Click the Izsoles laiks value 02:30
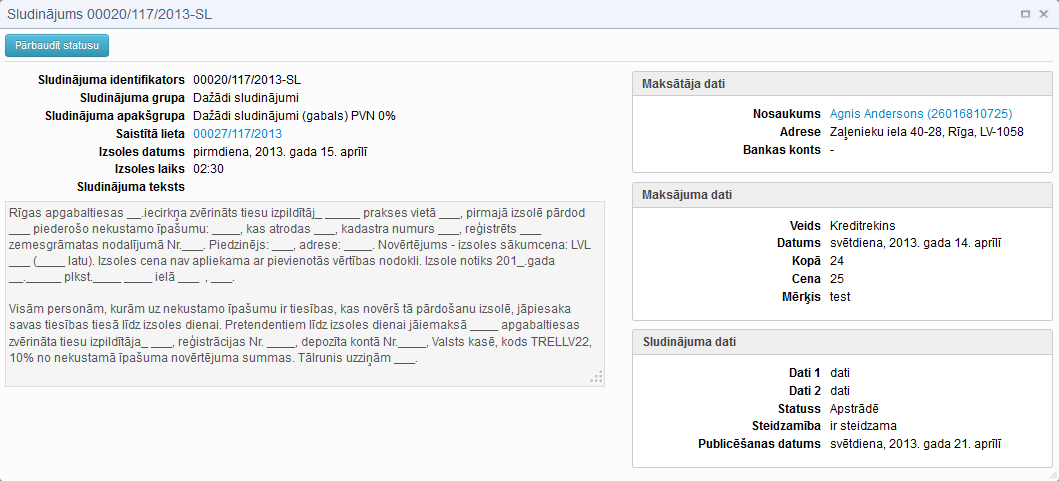The width and height of the screenshot is (1059, 481). (208, 169)
